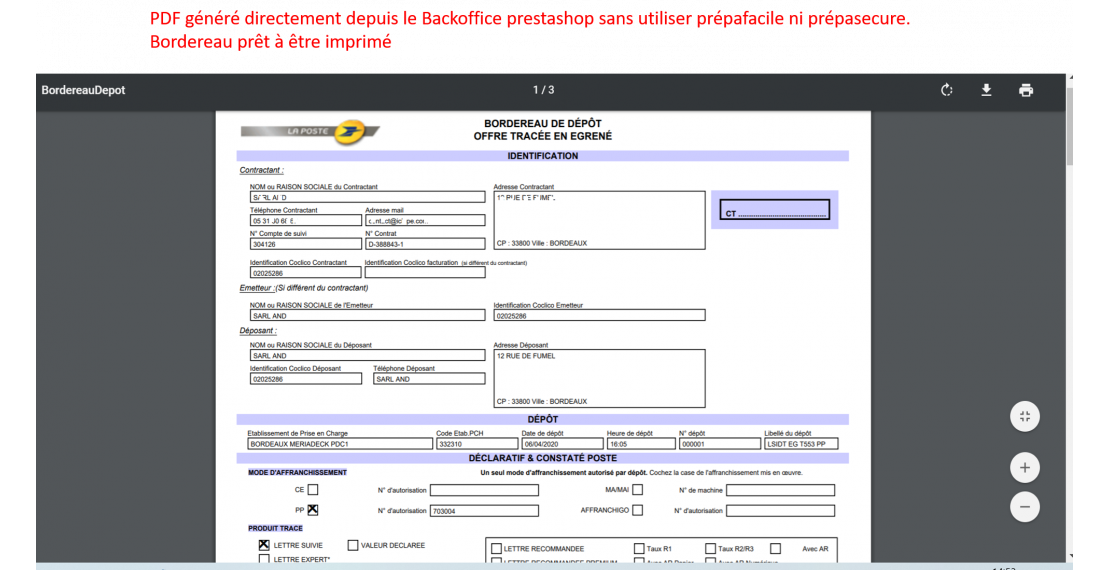Tick the Taux R2/R3 checkbox
Viewport: 1110px width, 570px height.
tap(710, 549)
